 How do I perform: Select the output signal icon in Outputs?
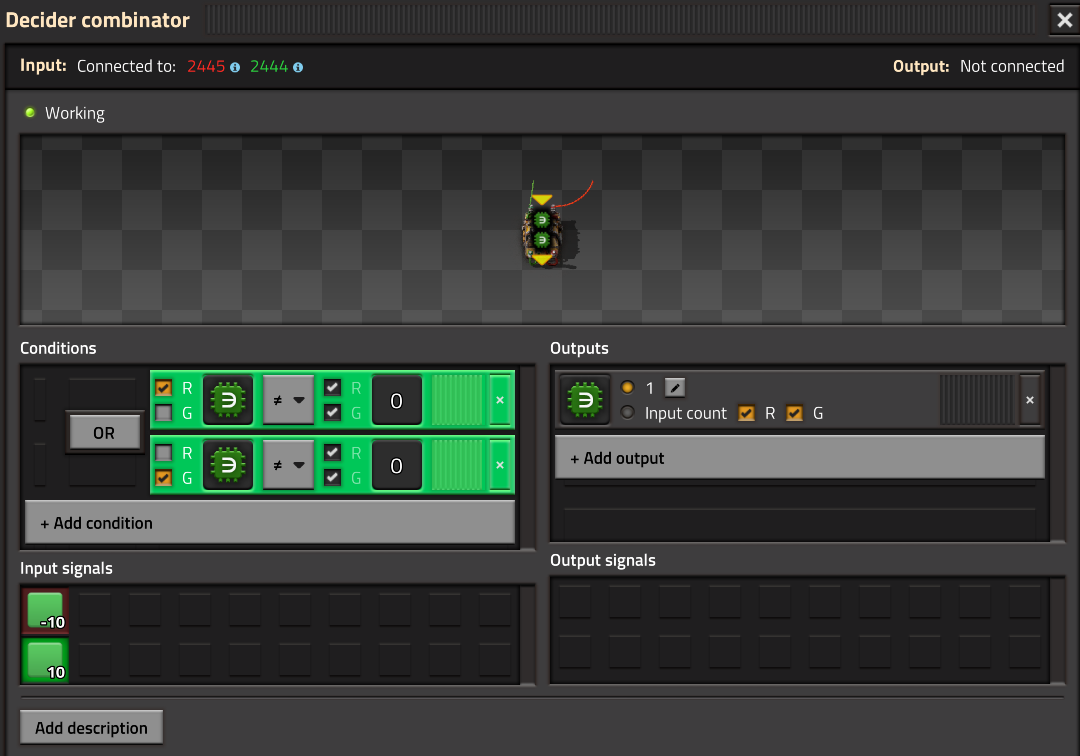(585, 399)
